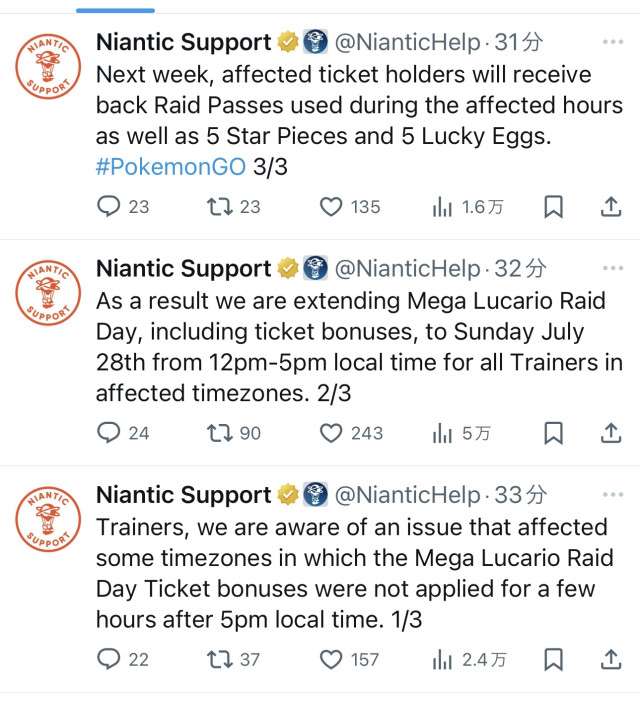
Task: Share the 2/3 extension tweet
Action: coord(610,433)
